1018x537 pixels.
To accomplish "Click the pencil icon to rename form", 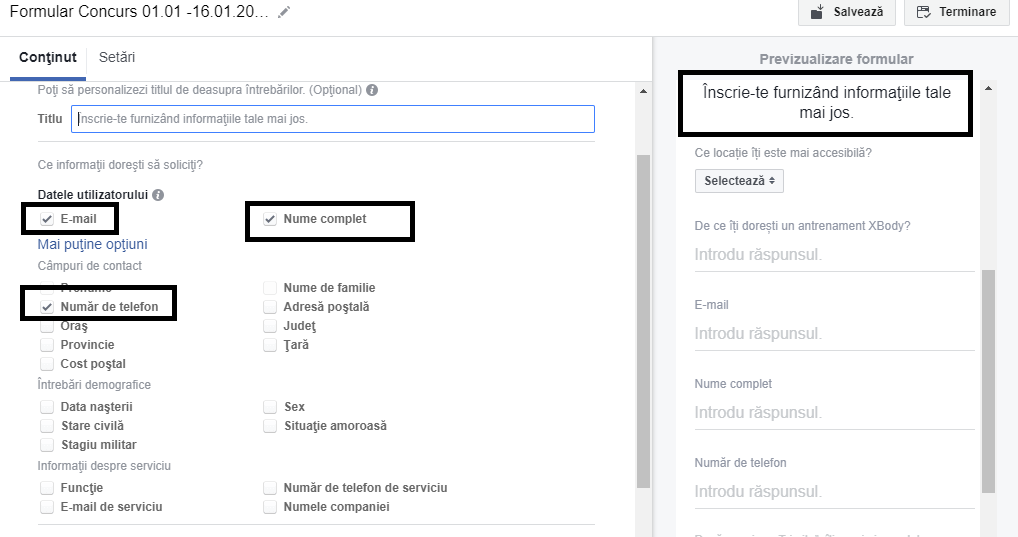I will [285, 12].
